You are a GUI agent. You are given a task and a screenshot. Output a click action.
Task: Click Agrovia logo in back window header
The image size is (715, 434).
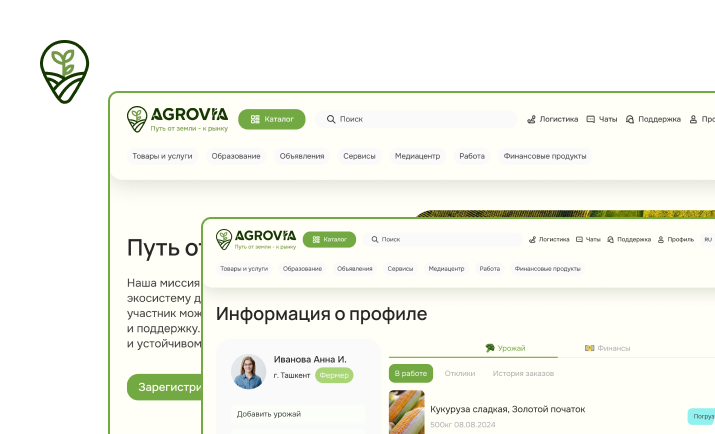click(177, 119)
